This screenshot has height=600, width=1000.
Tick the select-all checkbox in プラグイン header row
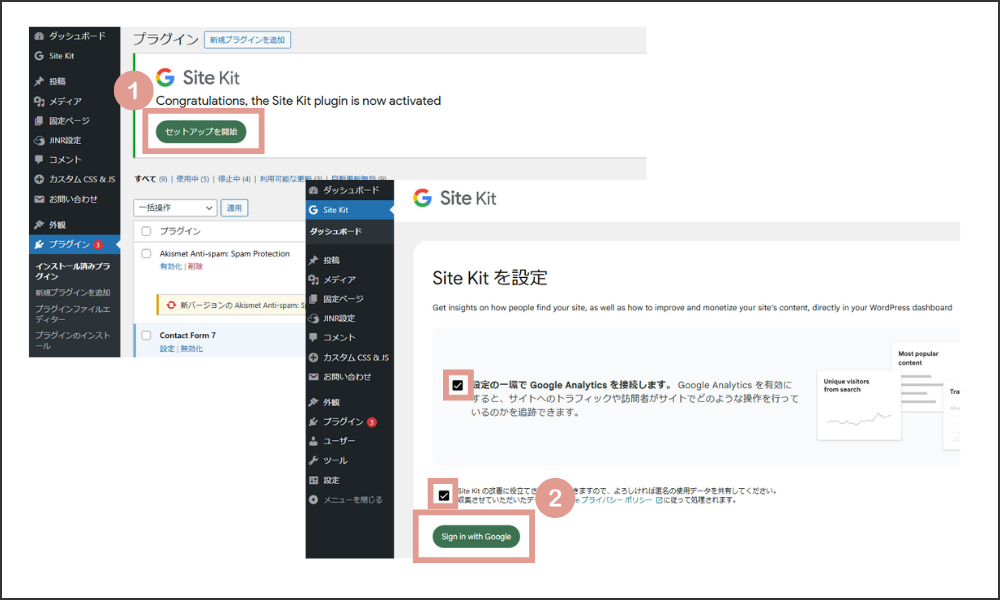[x=146, y=231]
